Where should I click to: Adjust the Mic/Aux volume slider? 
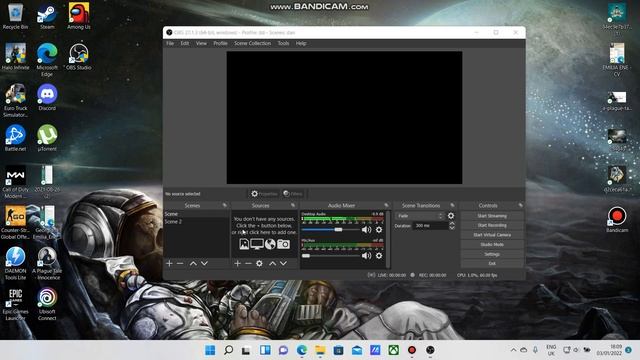pos(331,256)
